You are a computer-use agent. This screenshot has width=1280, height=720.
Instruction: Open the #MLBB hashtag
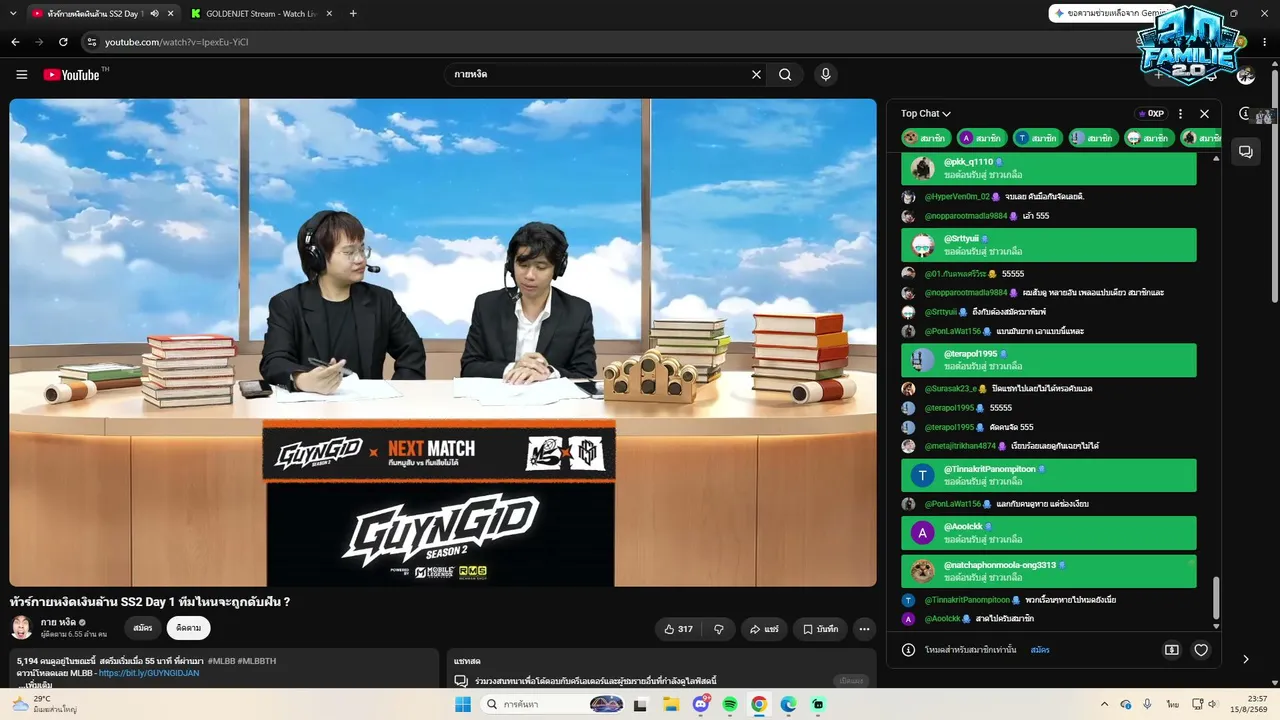tap(221, 661)
